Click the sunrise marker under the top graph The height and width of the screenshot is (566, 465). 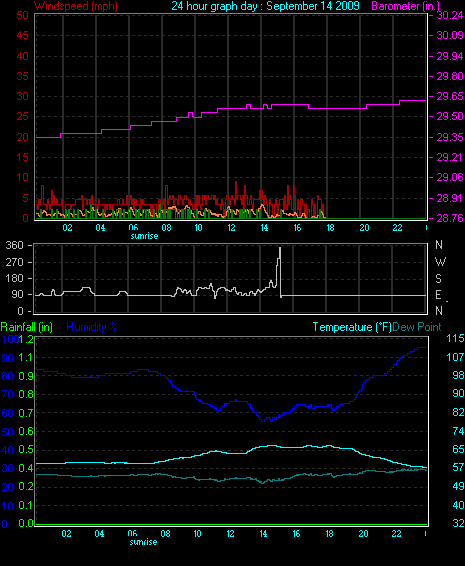coord(144,236)
